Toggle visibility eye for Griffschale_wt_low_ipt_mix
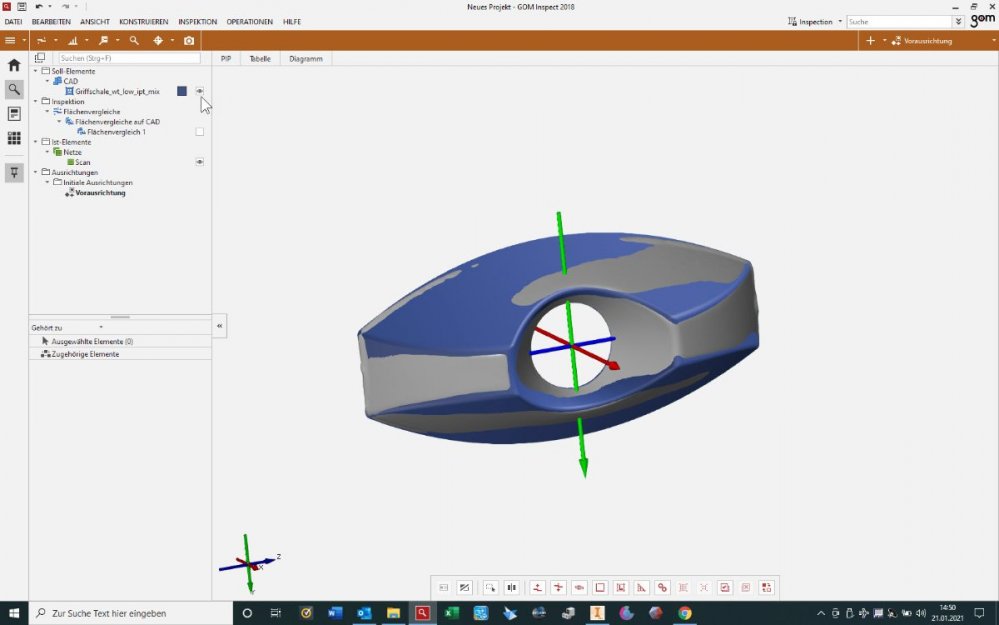 [x=200, y=91]
